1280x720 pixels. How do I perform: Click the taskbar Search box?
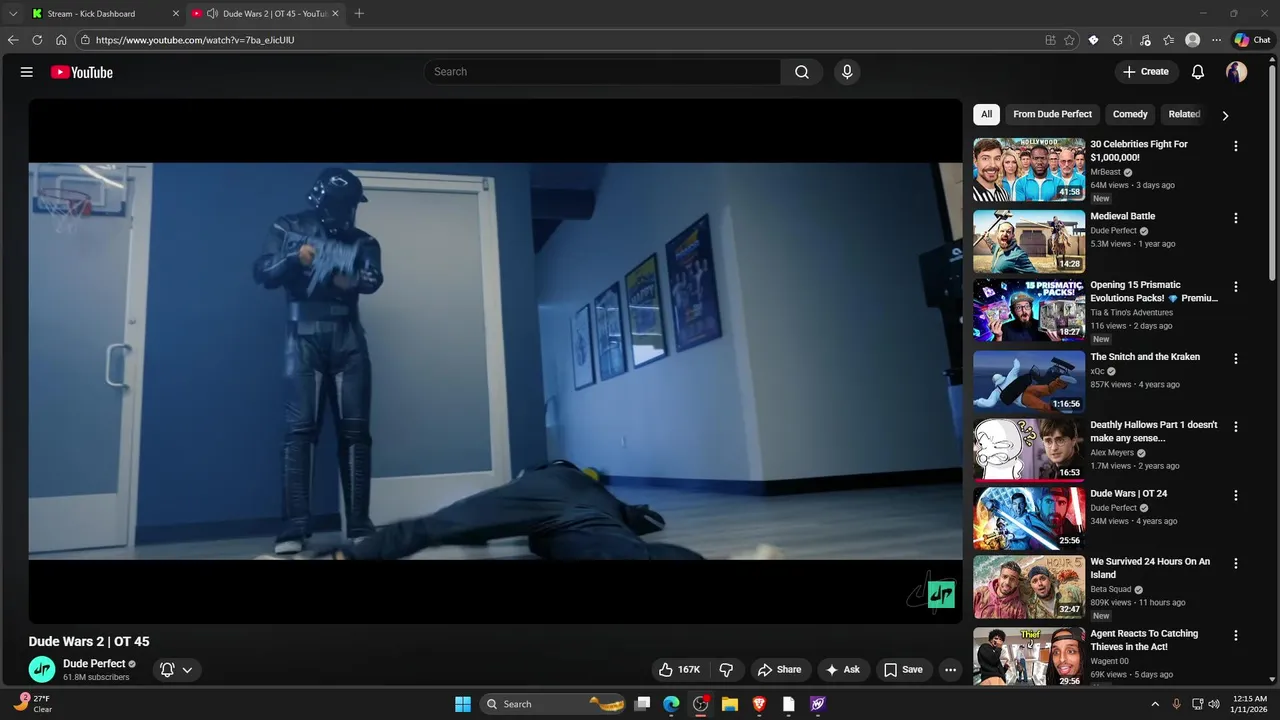click(552, 704)
